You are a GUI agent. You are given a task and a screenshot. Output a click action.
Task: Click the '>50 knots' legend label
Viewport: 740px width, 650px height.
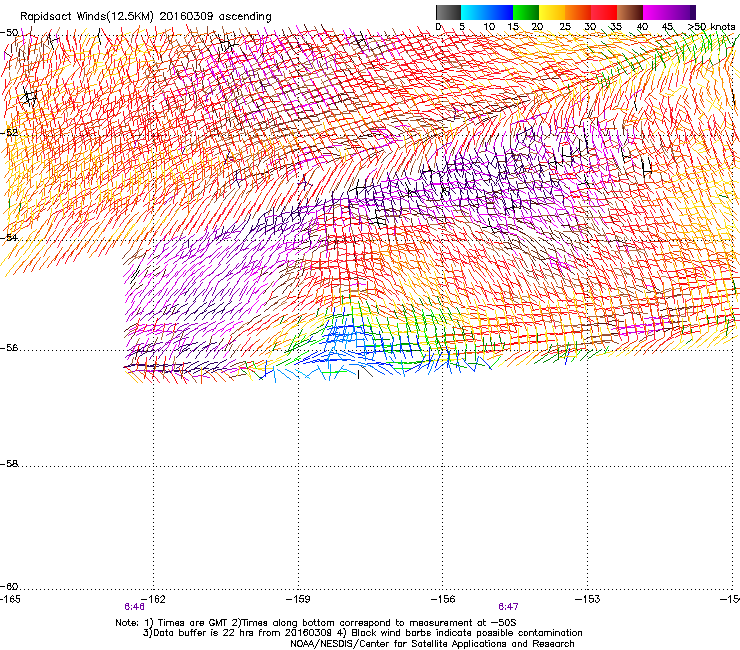click(x=711, y=26)
